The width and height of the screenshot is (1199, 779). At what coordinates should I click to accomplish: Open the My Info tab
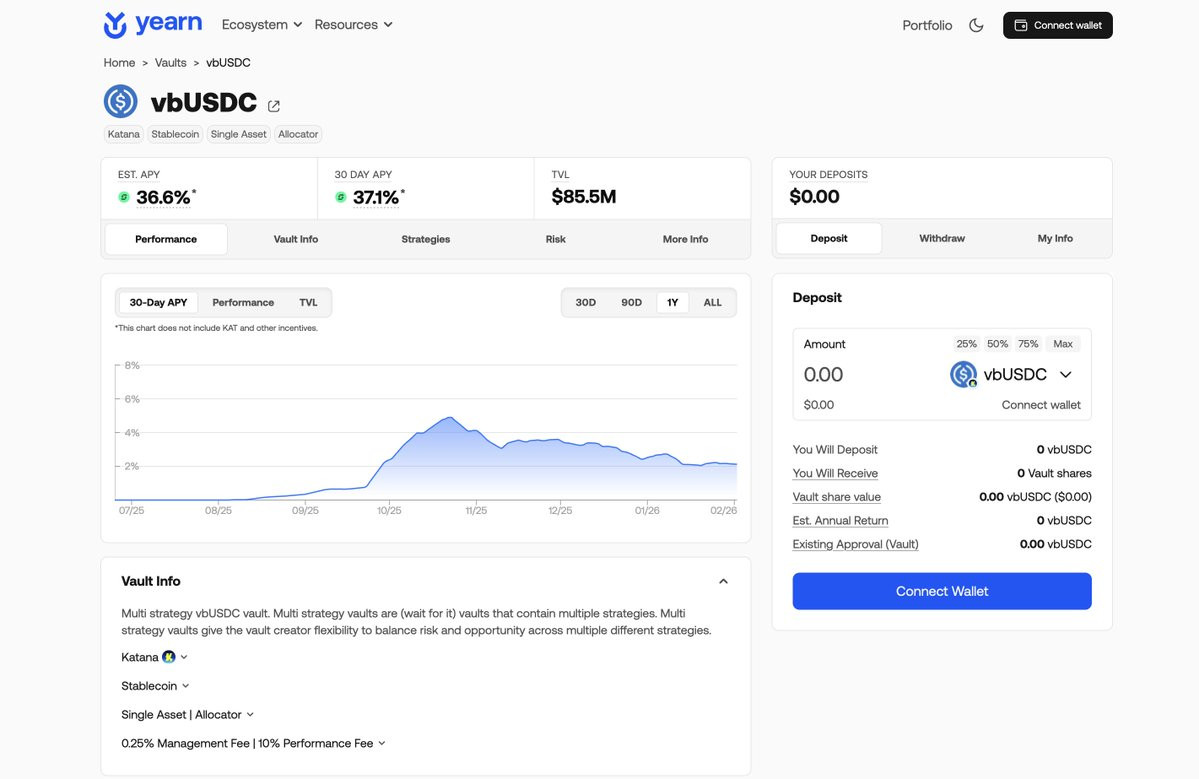[x=1055, y=239]
